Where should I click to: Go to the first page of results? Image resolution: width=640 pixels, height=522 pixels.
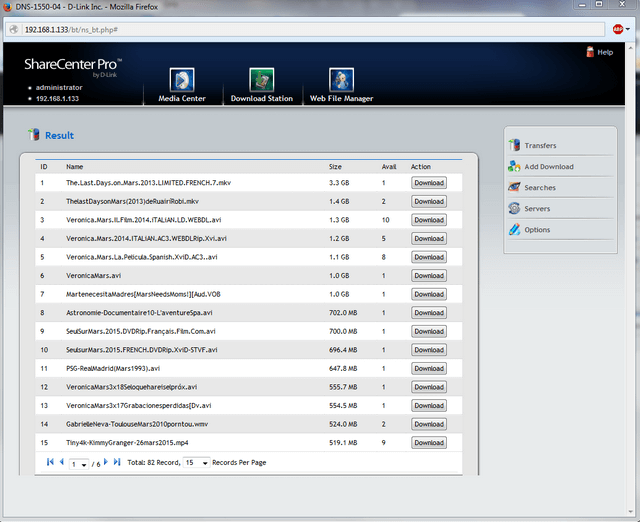coord(50,462)
